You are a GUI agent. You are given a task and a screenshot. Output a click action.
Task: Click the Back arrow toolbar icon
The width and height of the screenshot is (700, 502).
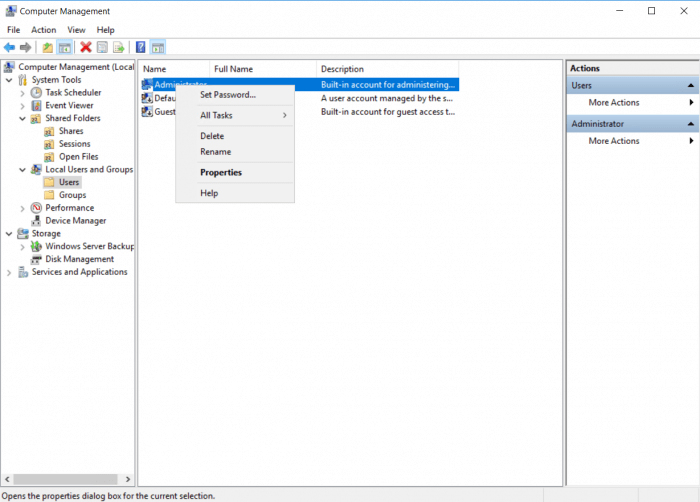(x=9, y=47)
